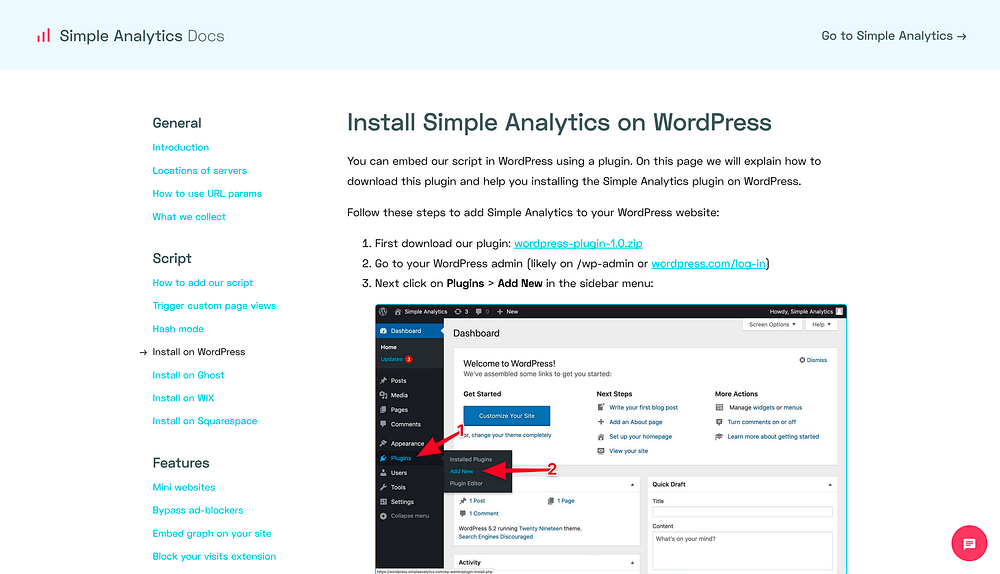The height and width of the screenshot is (574, 1000).
Task: Click Learn more about getting started icon
Action: pos(719,437)
